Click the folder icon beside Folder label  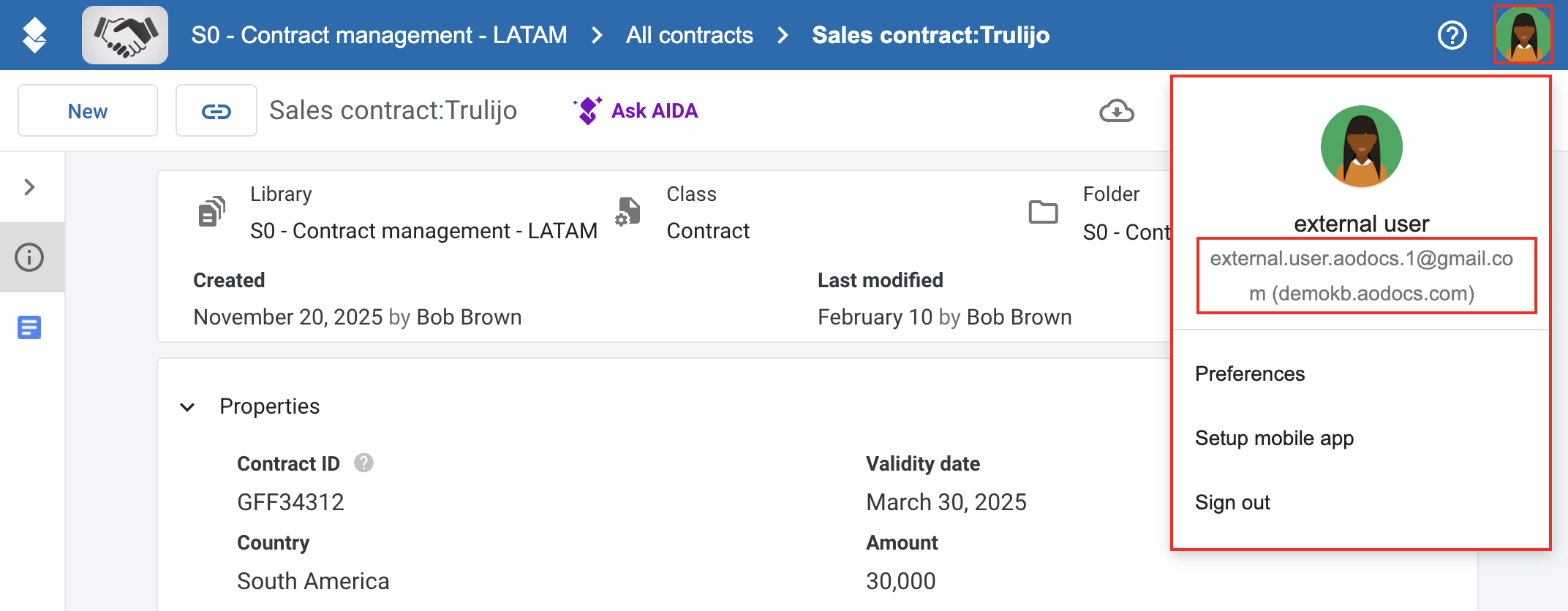tap(1043, 212)
